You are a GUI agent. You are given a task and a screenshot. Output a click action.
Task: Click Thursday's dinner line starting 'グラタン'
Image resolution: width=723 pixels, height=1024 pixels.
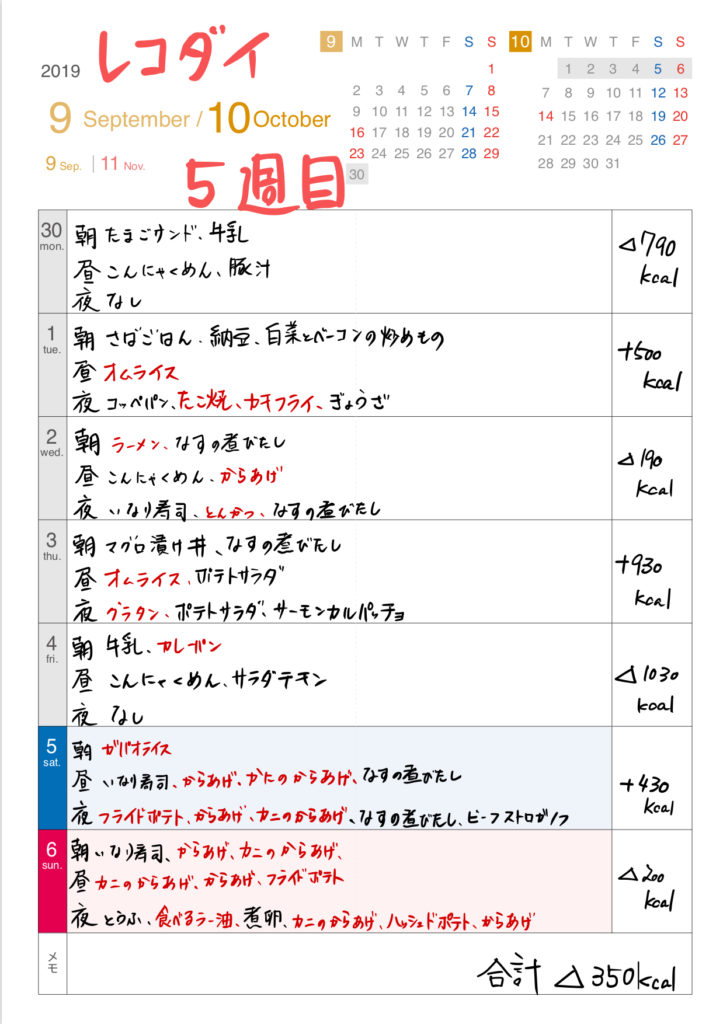255,613
